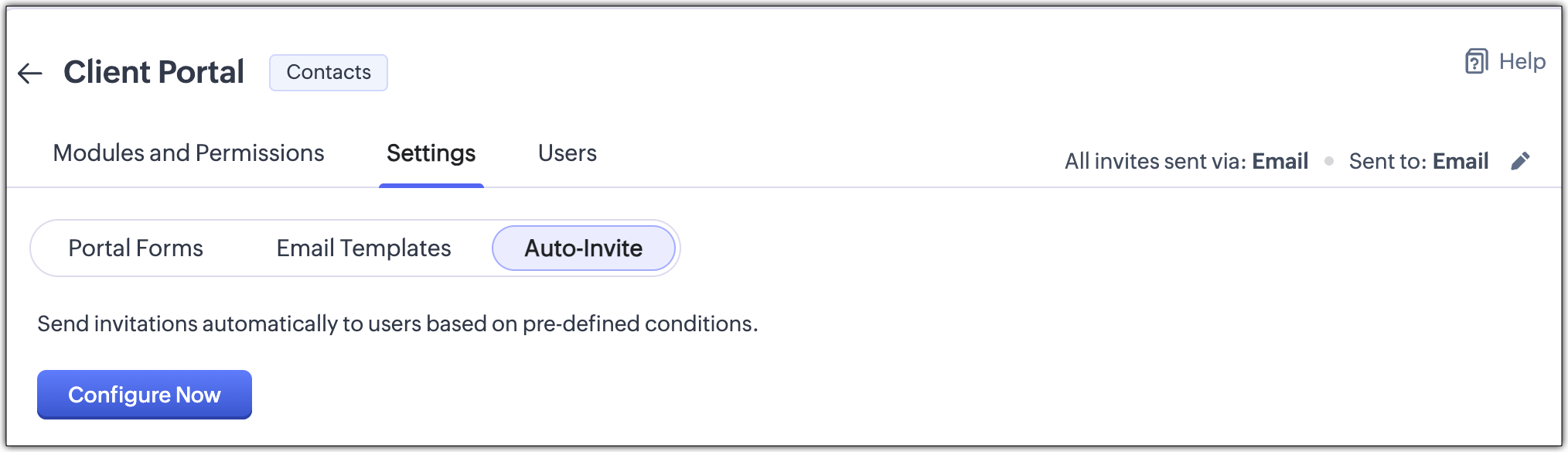Click the bold Email value after "Sent to"

[x=1460, y=161]
